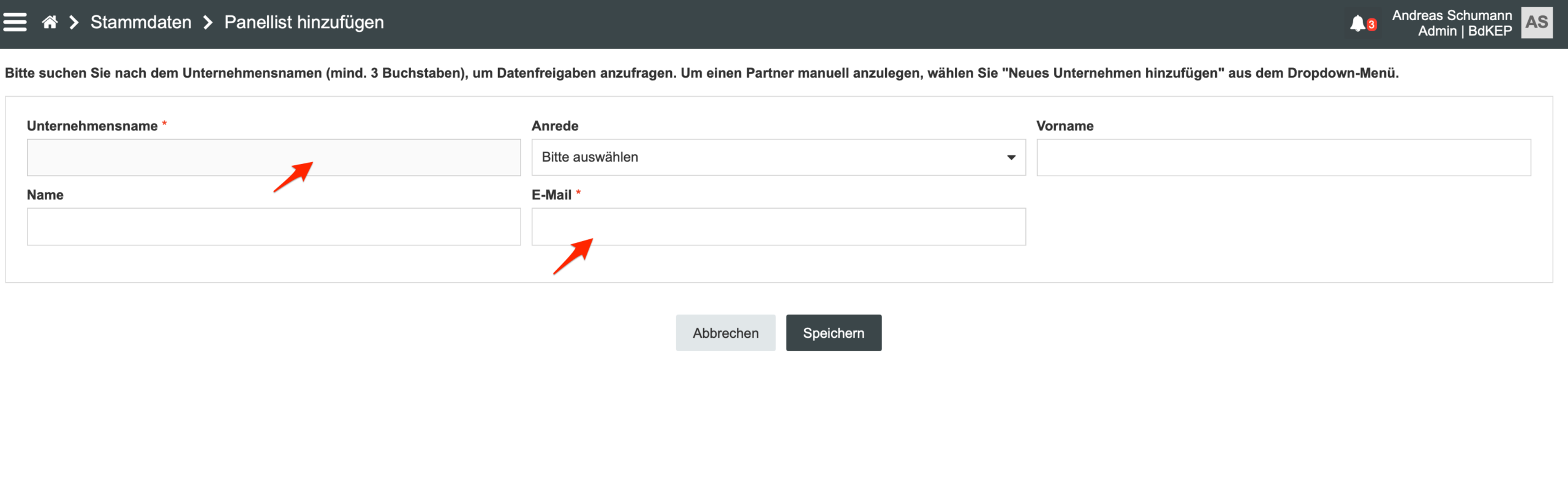Cancel with the Abbrechen button
1568x484 pixels.
(726, 333)
